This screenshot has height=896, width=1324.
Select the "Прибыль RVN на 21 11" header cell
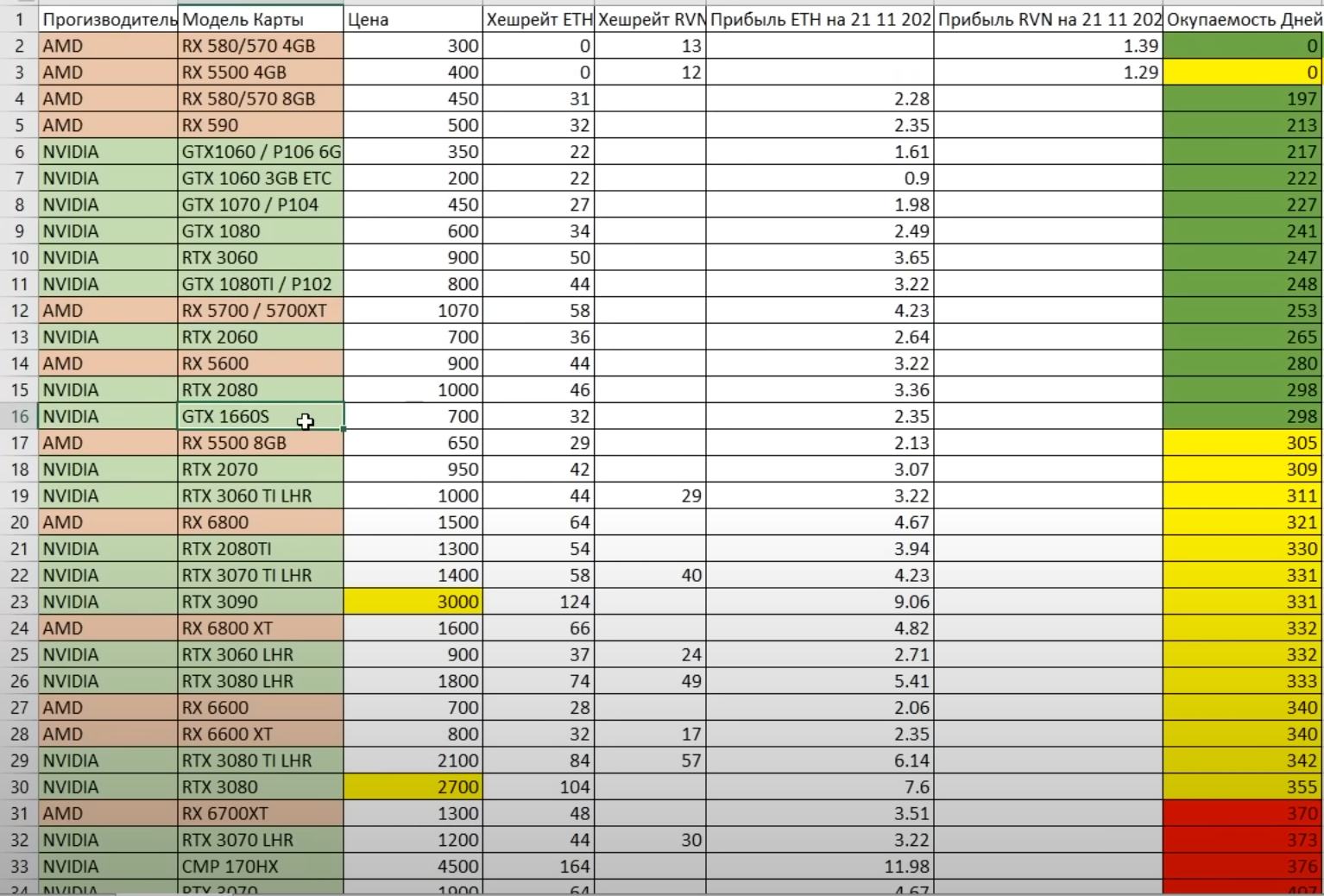(1049, 19)
